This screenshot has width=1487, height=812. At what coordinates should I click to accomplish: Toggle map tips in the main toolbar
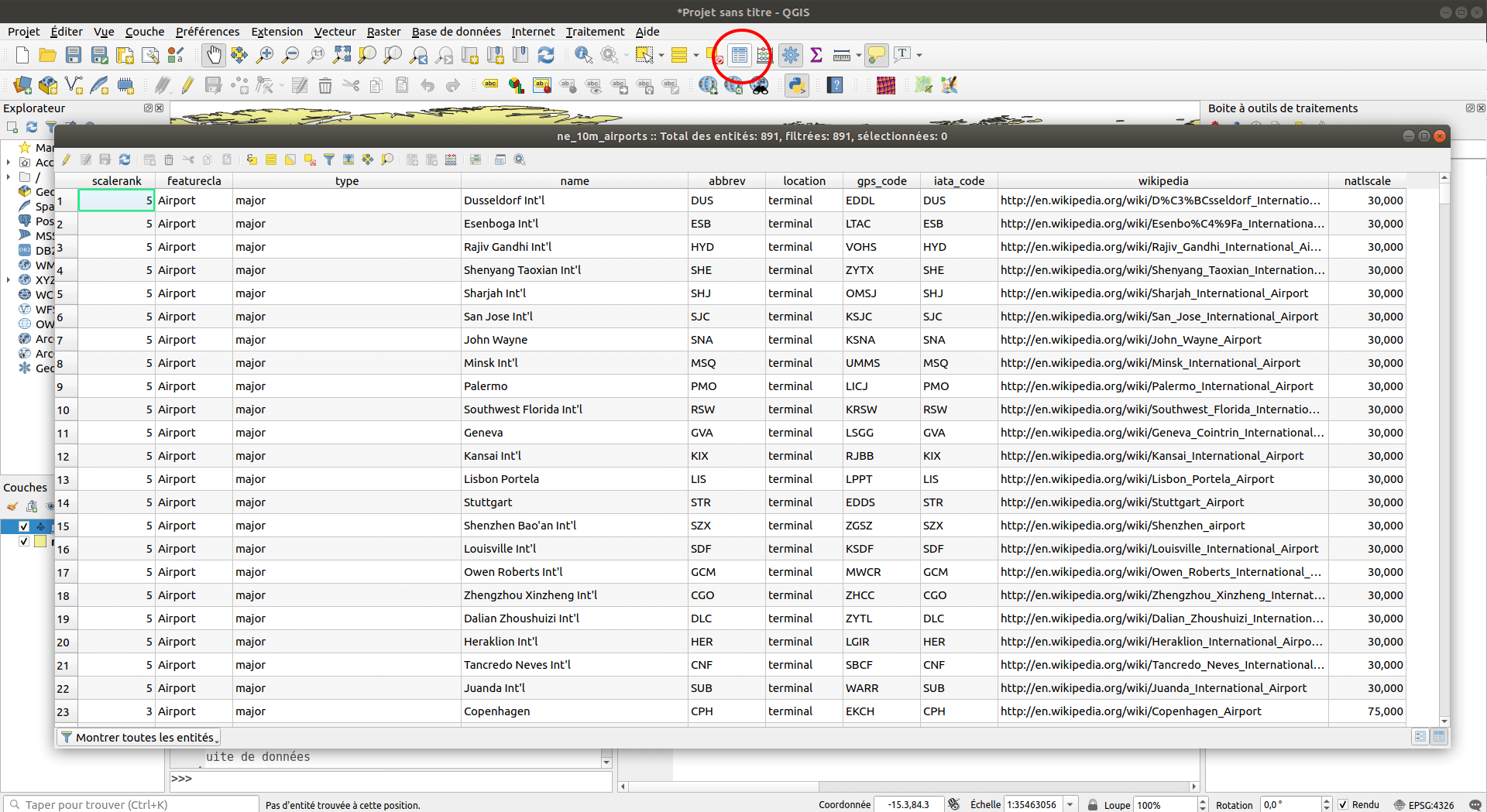click(877, 55)
